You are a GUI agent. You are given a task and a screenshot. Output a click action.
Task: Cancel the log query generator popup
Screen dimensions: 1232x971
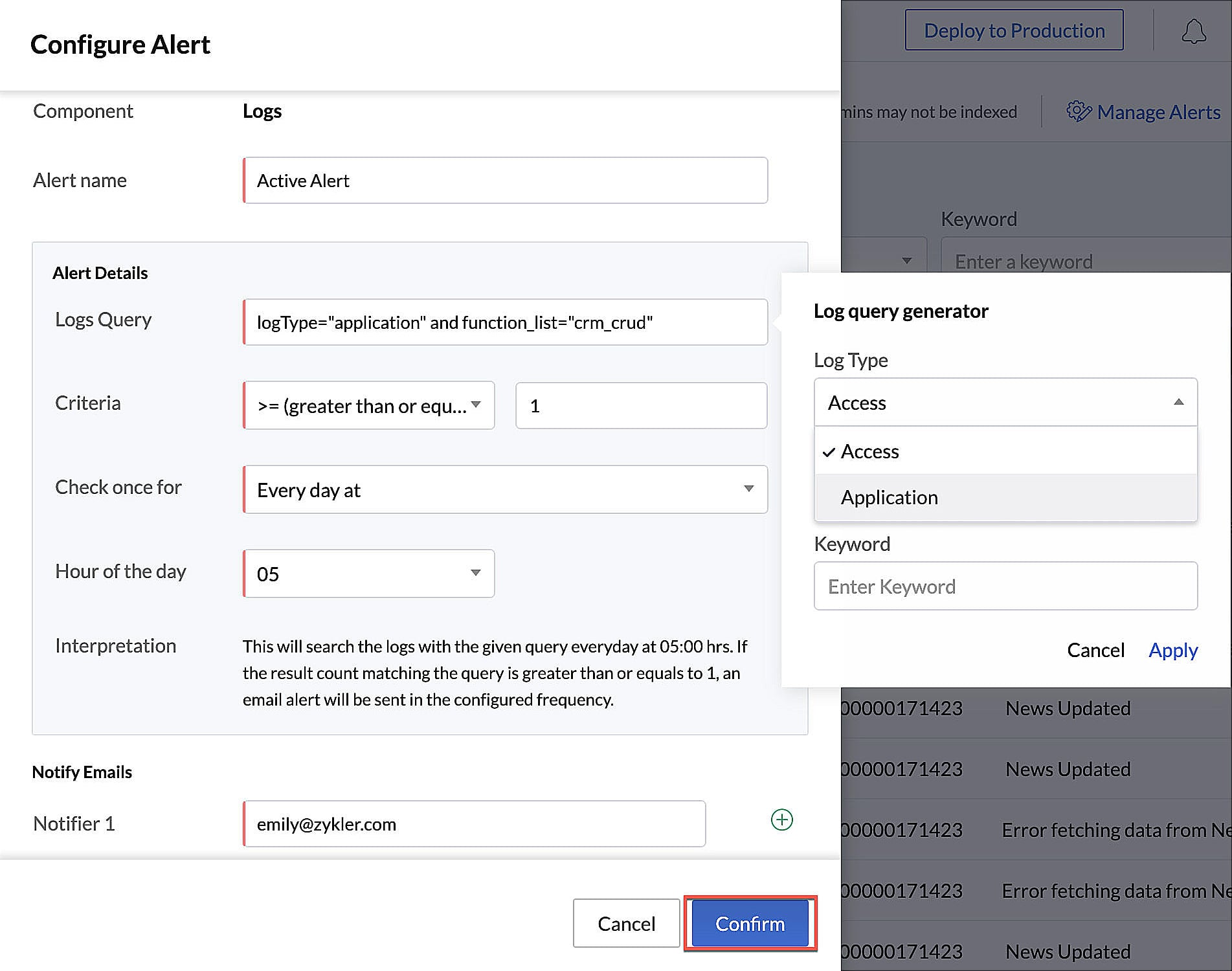coord(1095,650)
